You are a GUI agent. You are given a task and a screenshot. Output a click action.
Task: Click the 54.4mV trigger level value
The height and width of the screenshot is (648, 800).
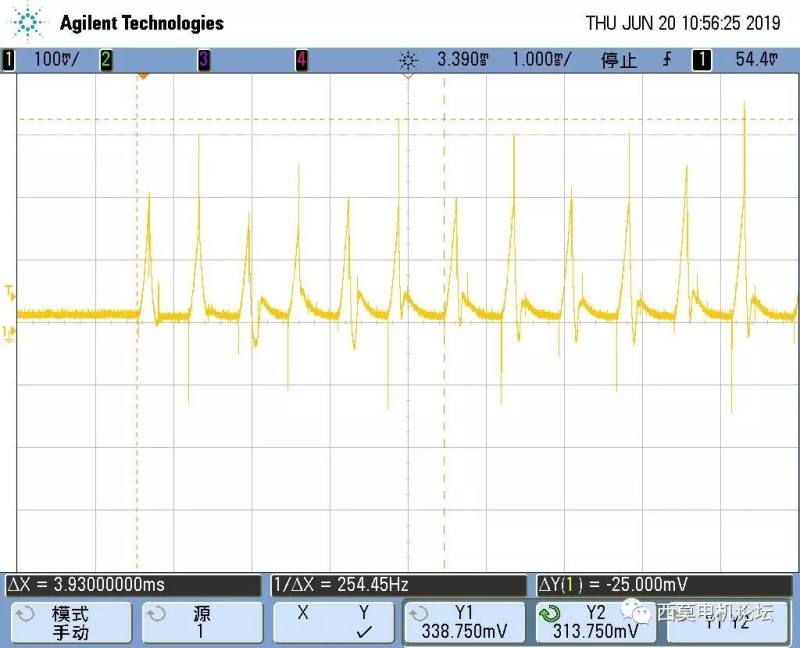756,60
